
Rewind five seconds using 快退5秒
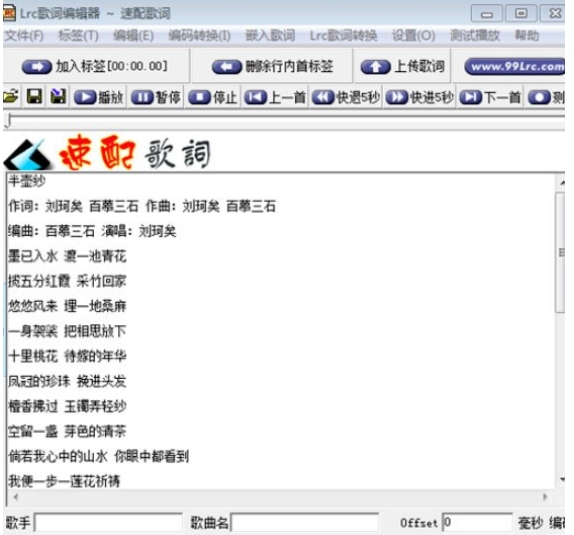coord(346,98)
